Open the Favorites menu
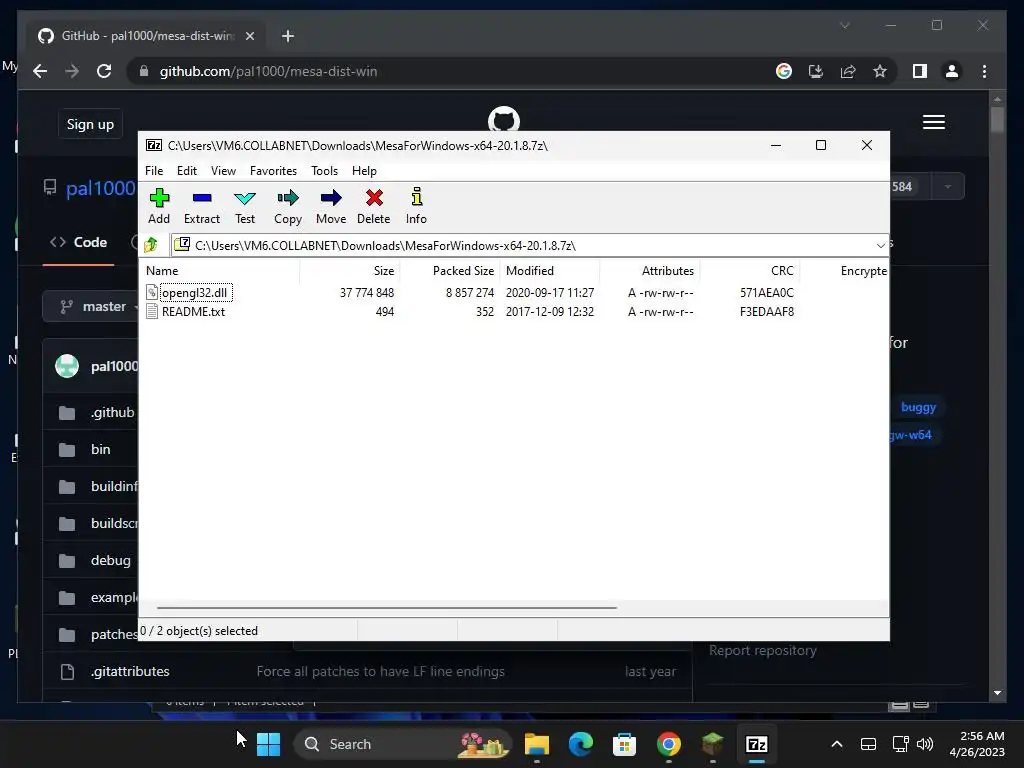This screenshot has height=768, width=1024. [273, 170]
